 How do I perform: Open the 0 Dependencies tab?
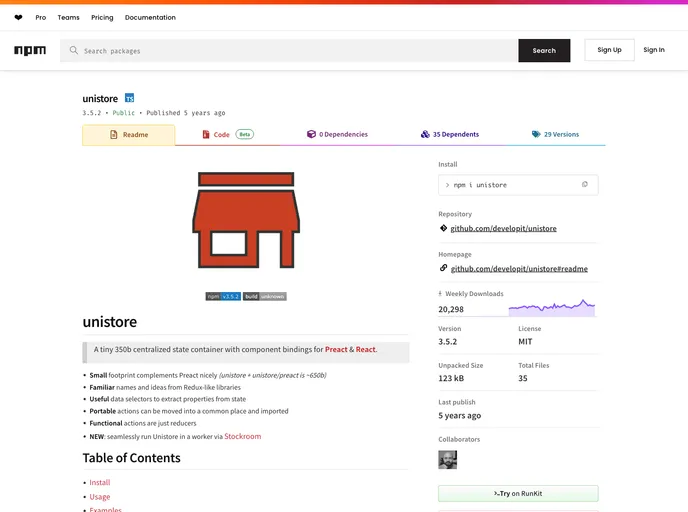pyautogui.click(x=337, y=135)
